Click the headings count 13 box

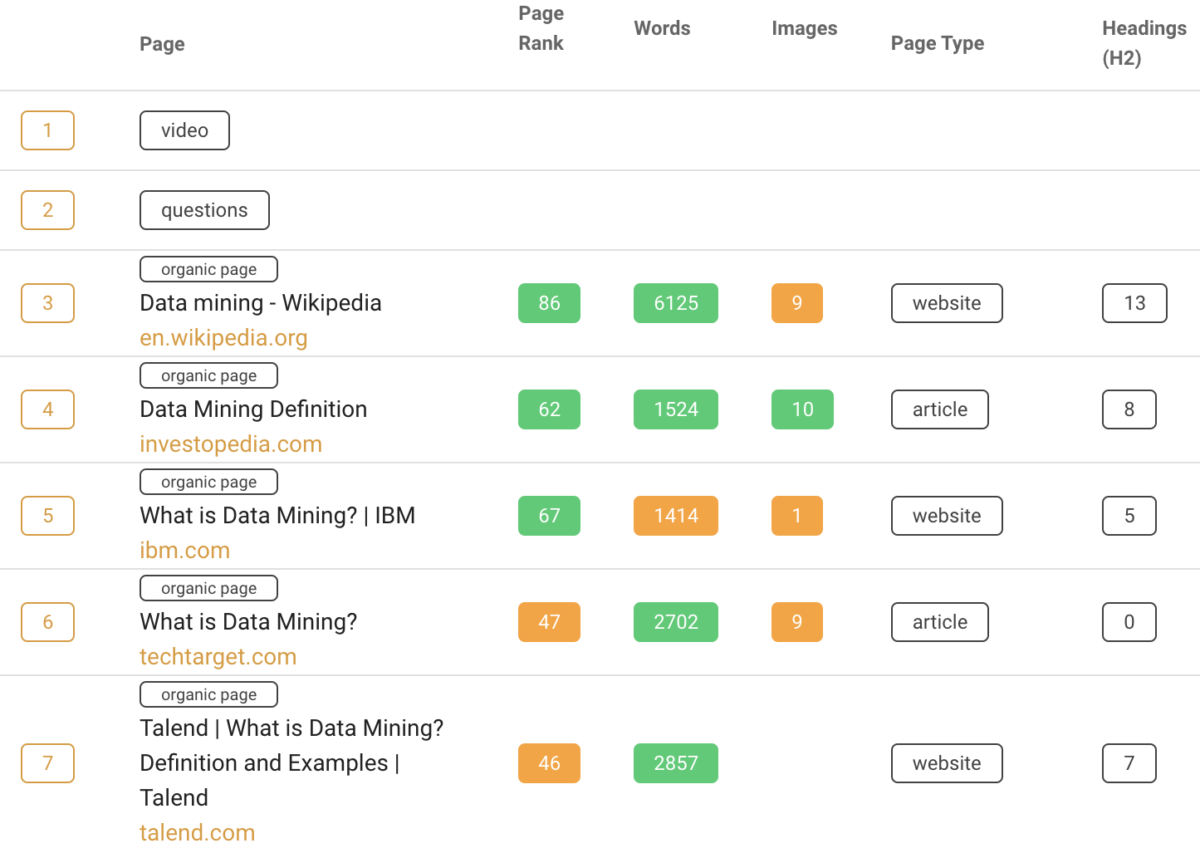coord(1134,303)
